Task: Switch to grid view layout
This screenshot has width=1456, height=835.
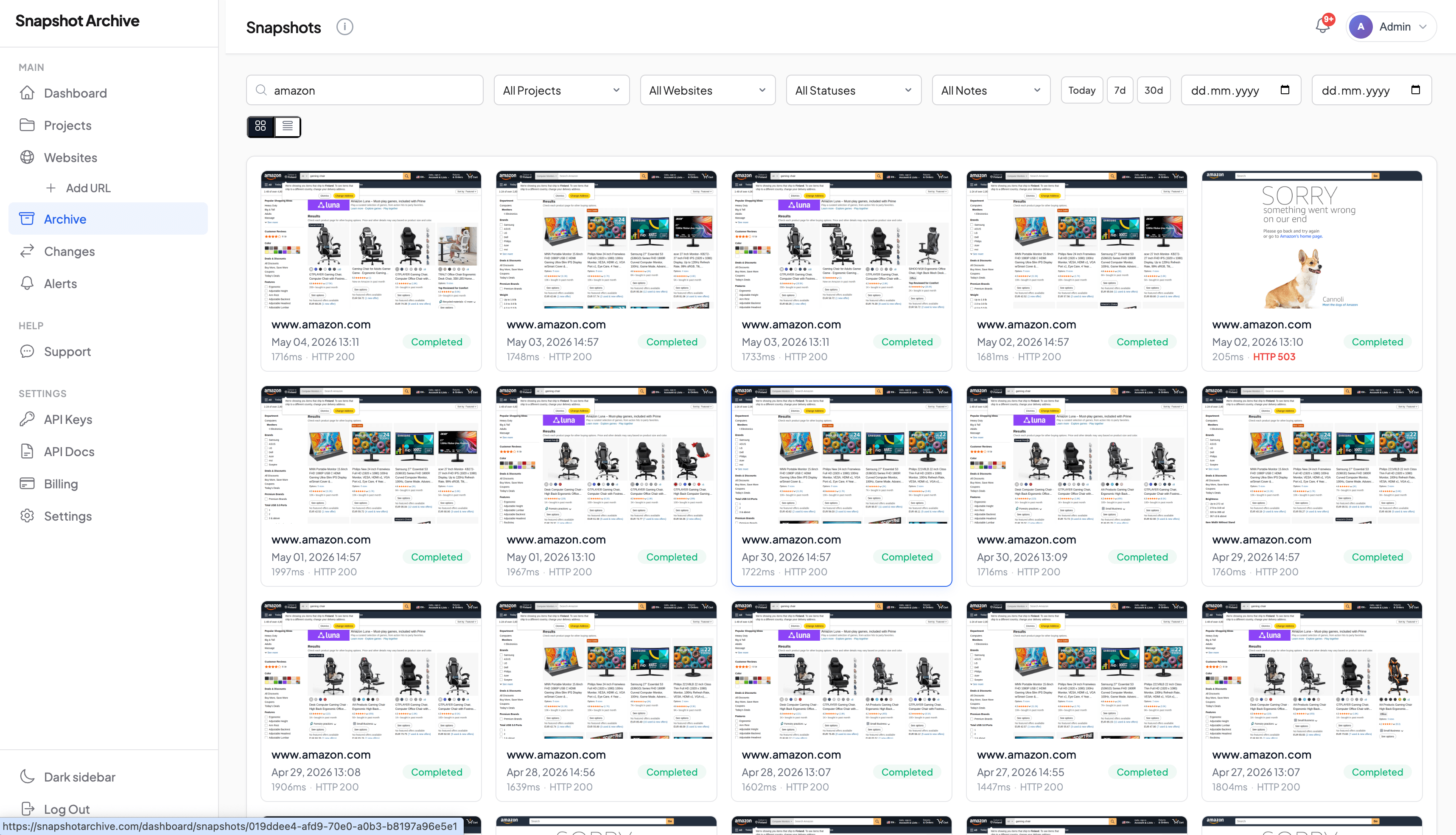Action: [x=261, y=126]
